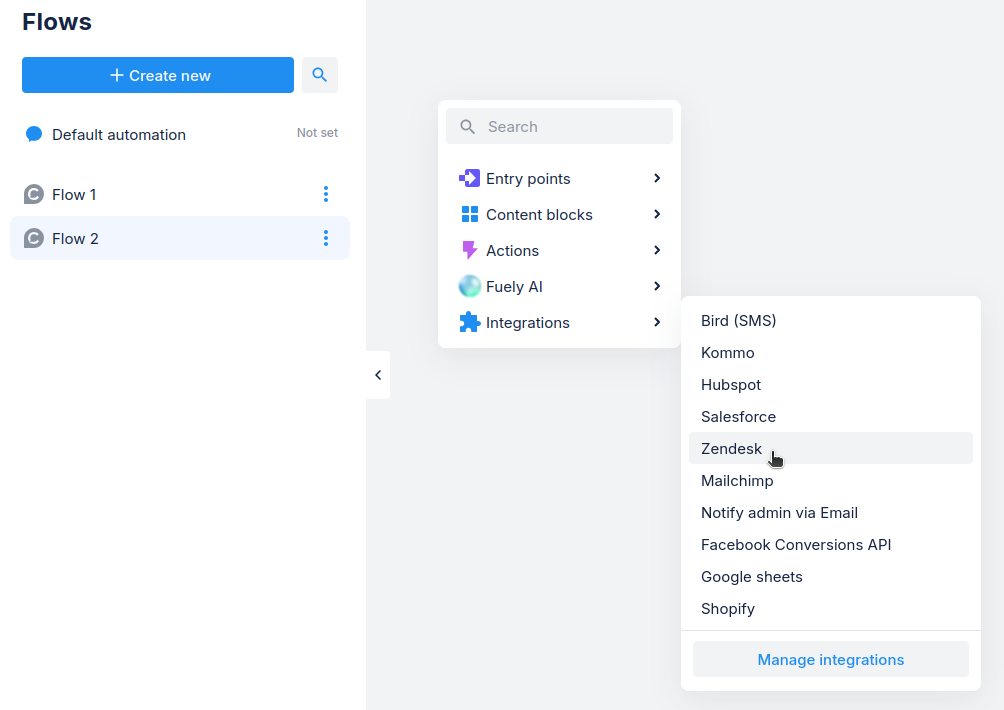The height and width of the screenshot is (710, 1004).
Task: Select Zendesk from the integrations list
Action: point(731,449)
